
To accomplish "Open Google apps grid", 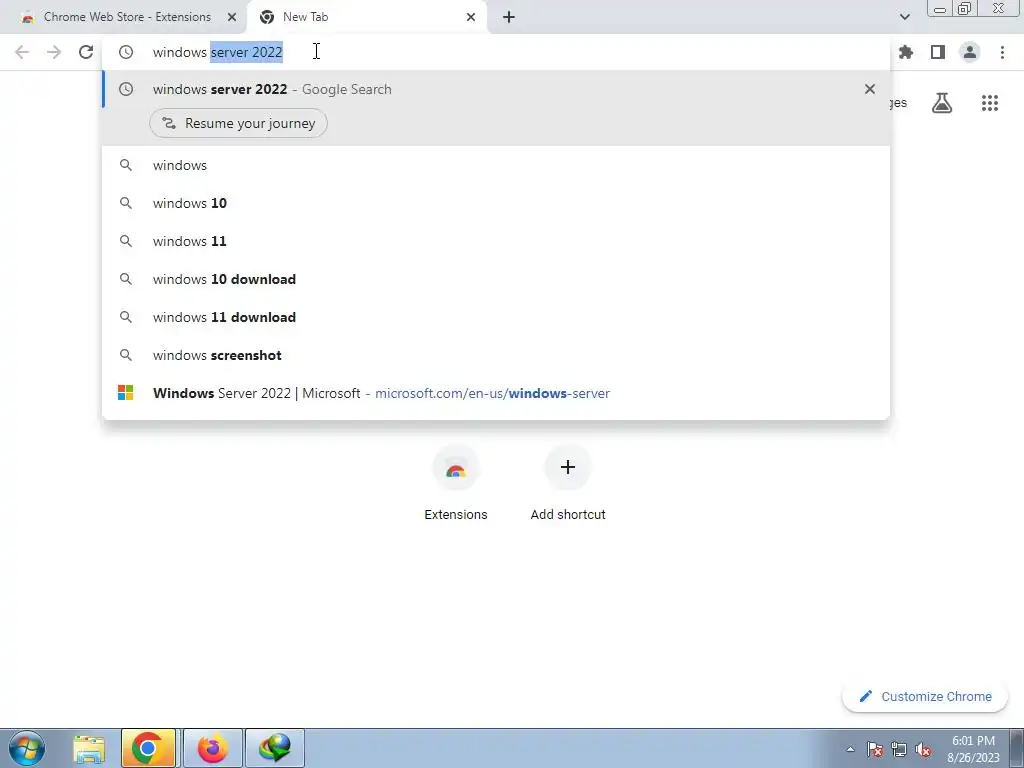I will coord(990,103).
